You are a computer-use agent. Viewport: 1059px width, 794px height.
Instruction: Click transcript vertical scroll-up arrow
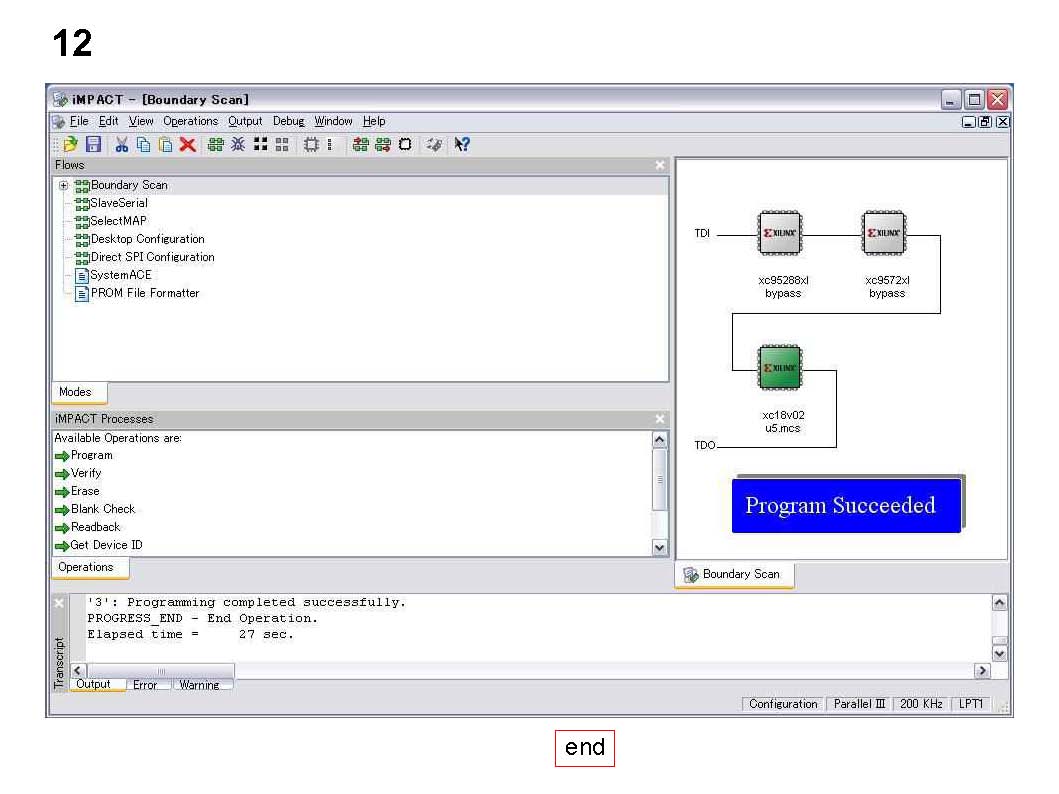click(1000, 602)
